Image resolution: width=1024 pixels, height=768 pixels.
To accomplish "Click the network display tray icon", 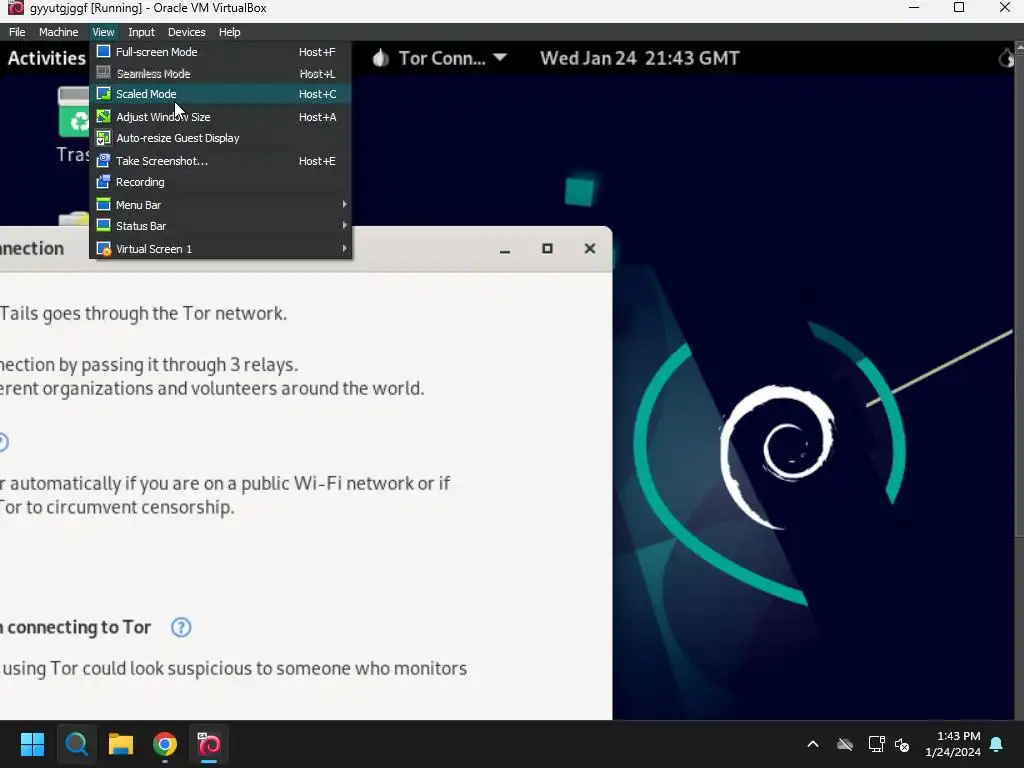I will pos(876,744).
